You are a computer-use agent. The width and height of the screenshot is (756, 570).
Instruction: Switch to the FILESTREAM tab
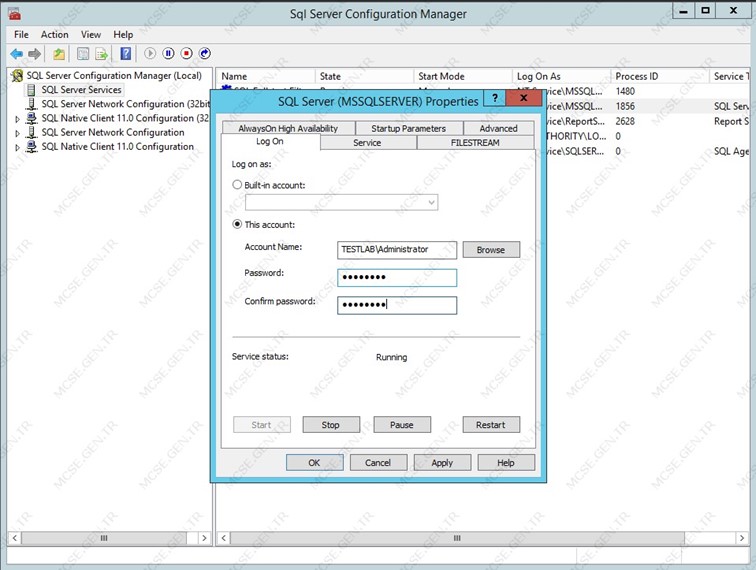tap(475, 143)
